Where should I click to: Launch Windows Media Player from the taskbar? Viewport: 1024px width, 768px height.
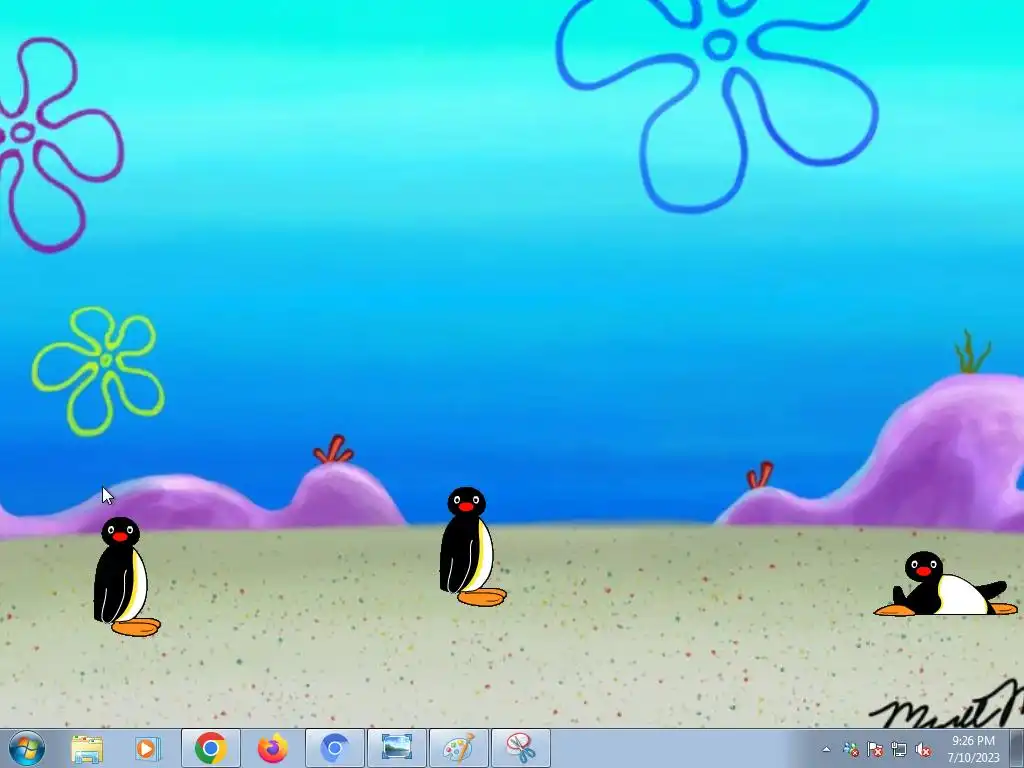[148, 748]
